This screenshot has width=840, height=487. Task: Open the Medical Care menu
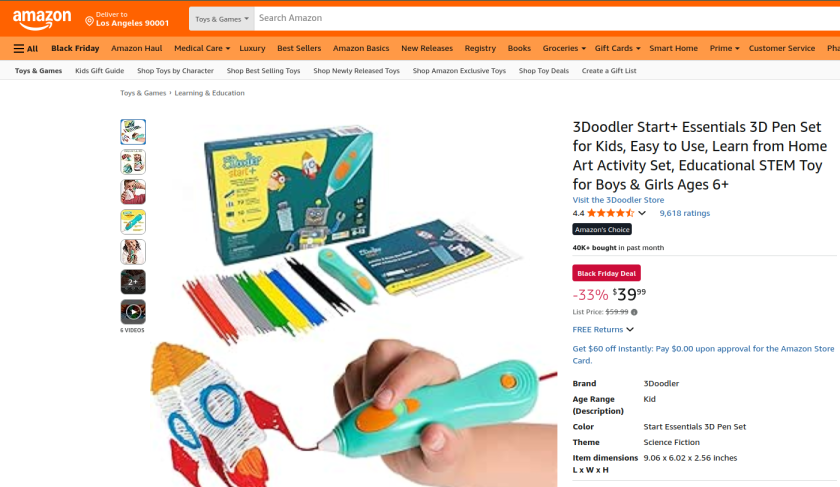click(x=201, y=48)
